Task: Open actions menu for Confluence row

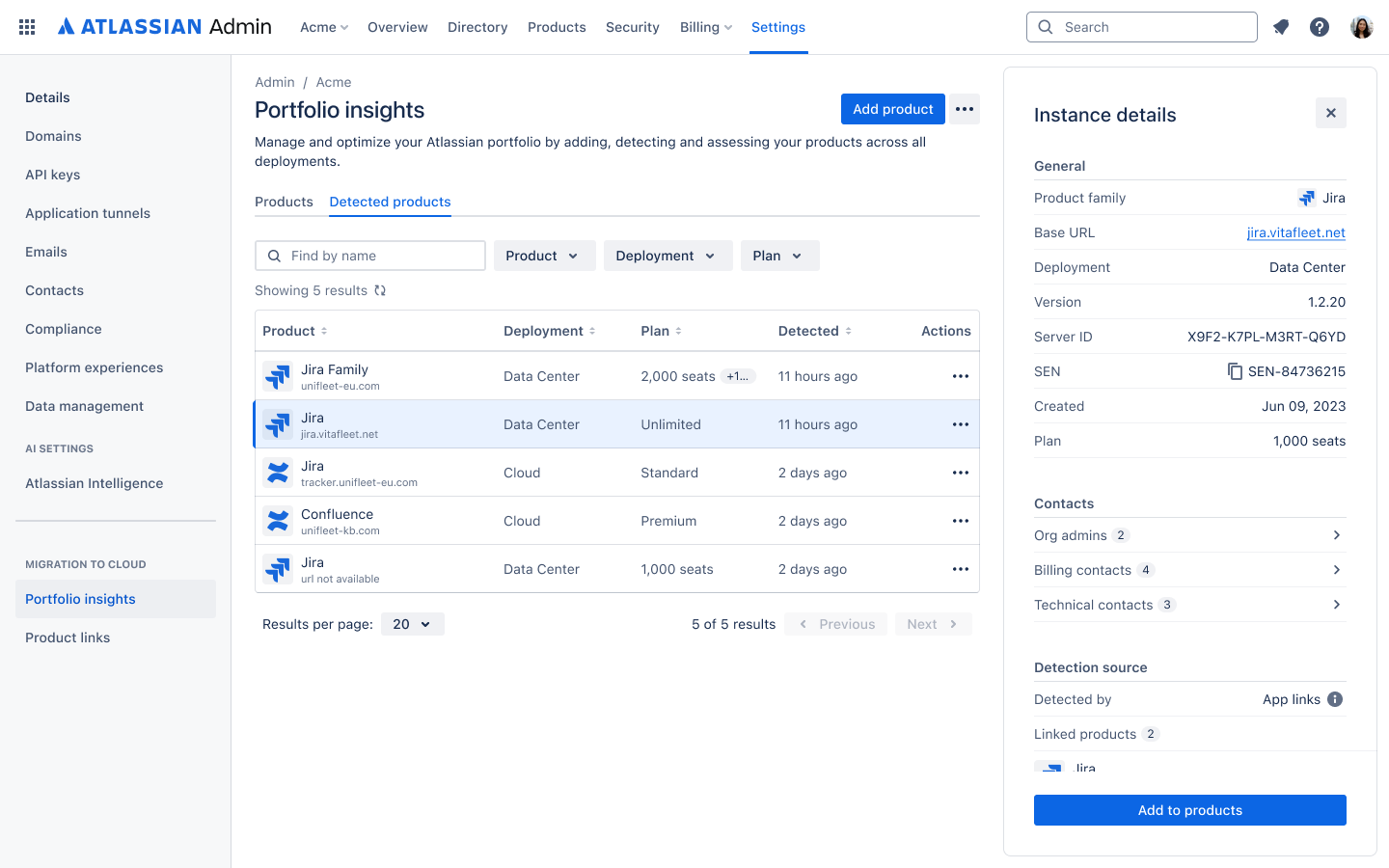Action: pos(961,521)
